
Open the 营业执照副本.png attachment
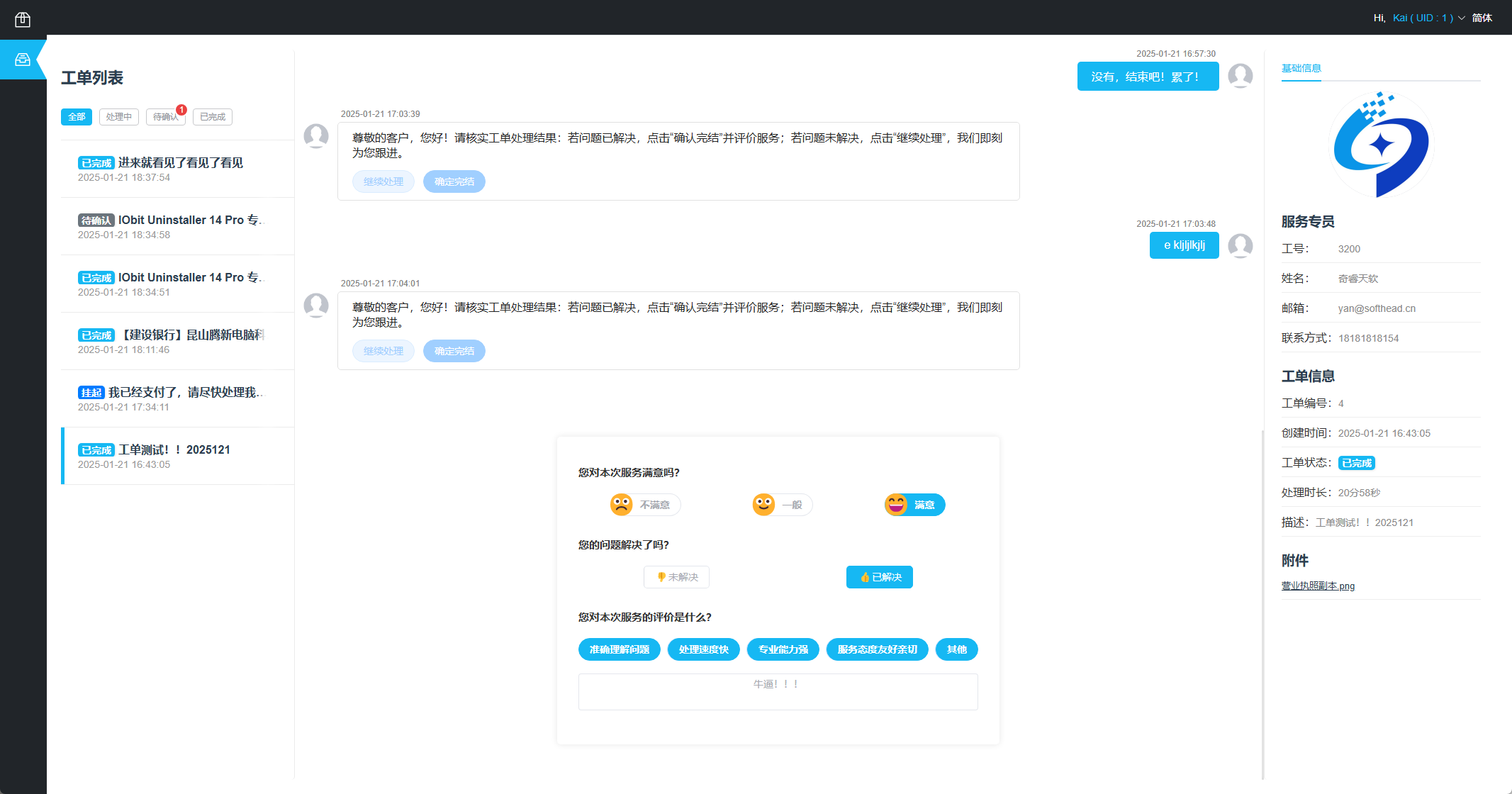point(1318,586)
